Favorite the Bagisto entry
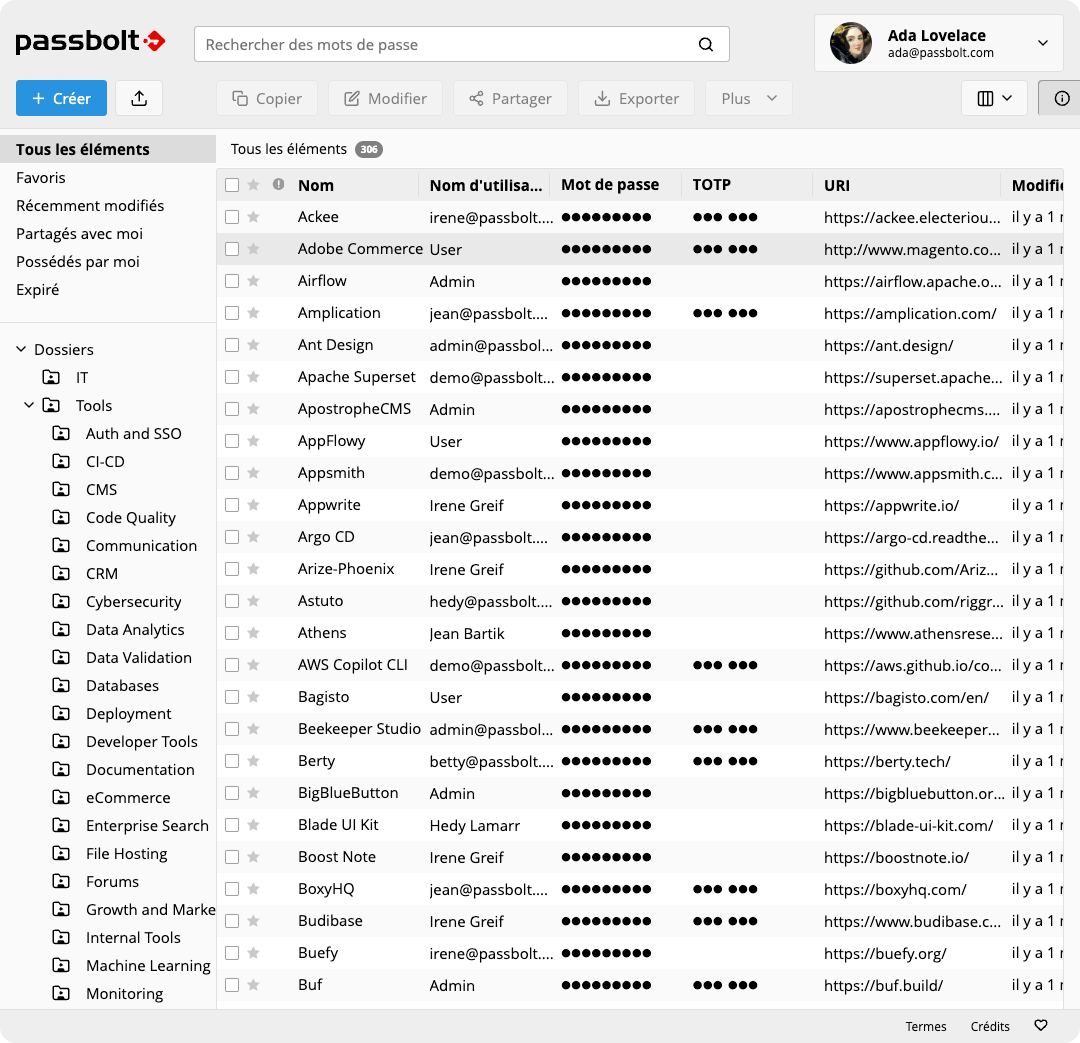The image size is (1080, 1043). (x=253, y=697)
